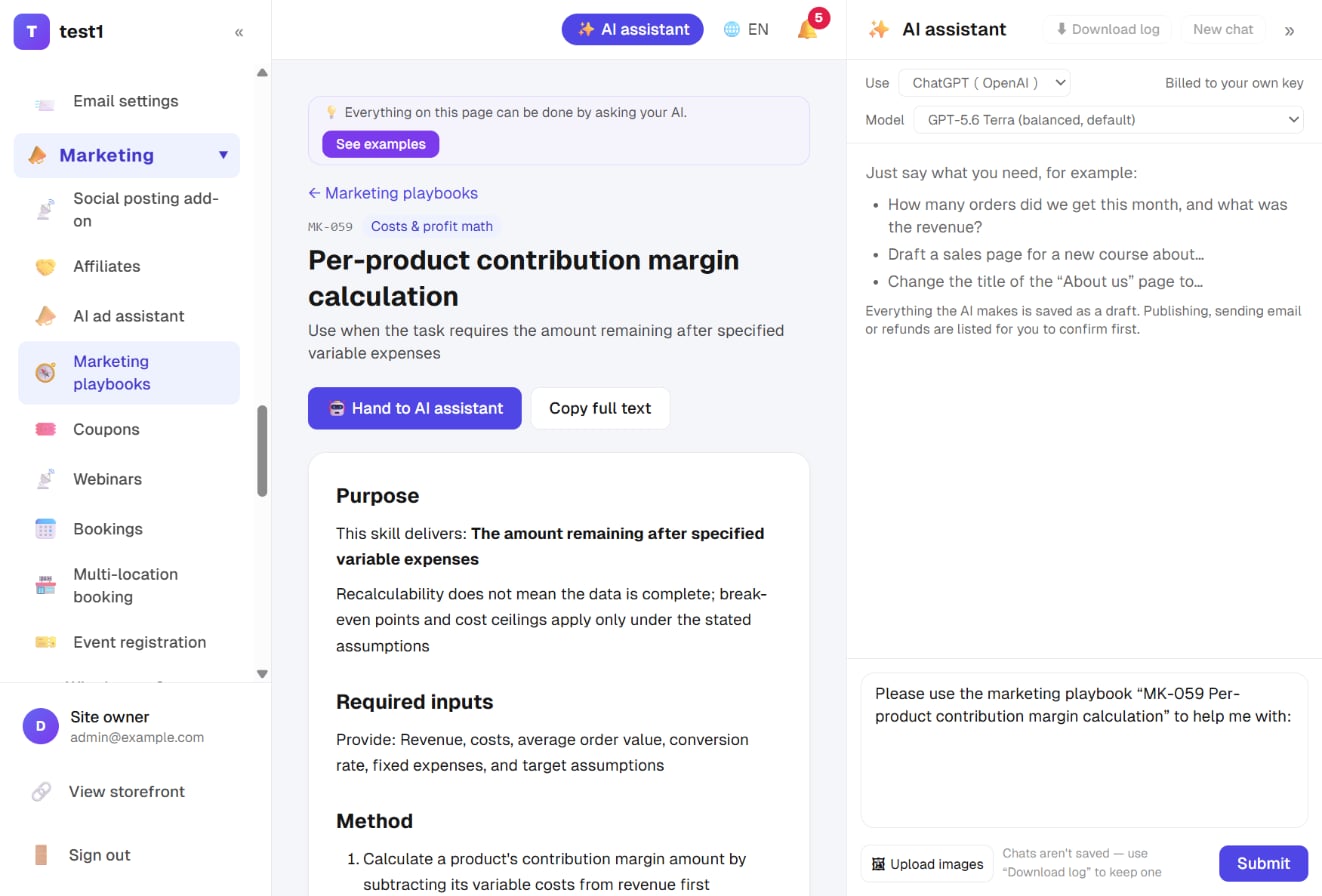This screenshot has width=1322, height=896.
Task: Click the Marketing megaphone icon
Action: (37, 155)
